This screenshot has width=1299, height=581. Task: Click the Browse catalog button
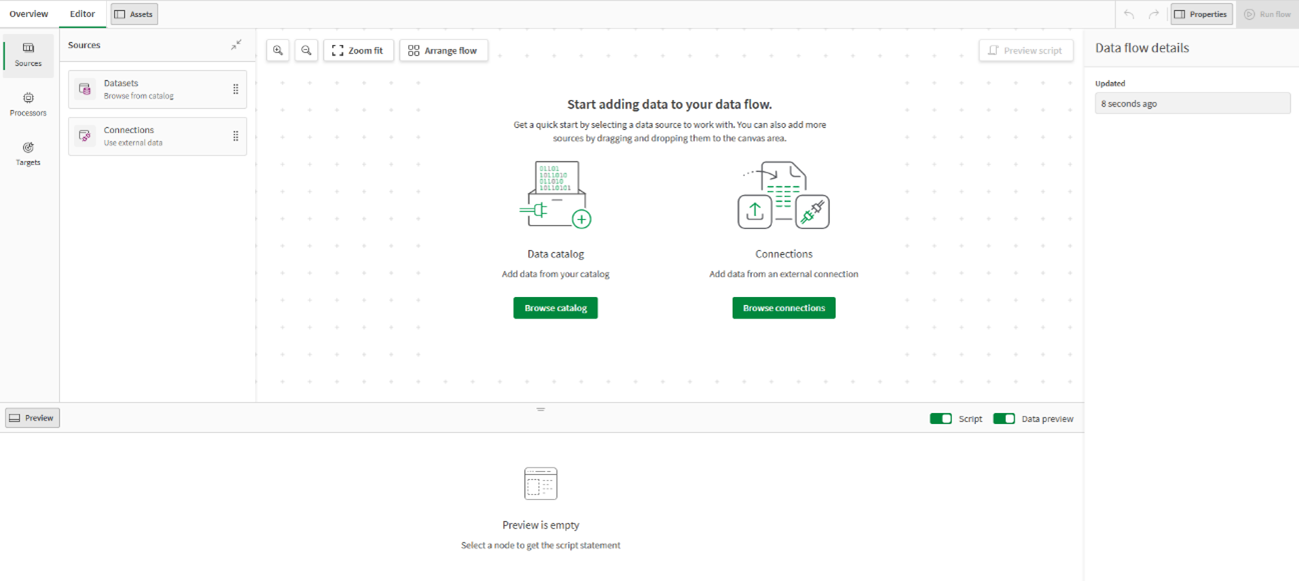[x=555, y=308]
